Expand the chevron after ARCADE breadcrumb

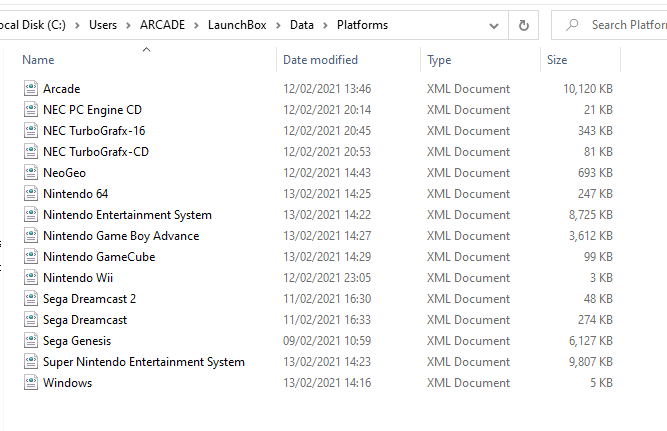(x=196, y=26)
